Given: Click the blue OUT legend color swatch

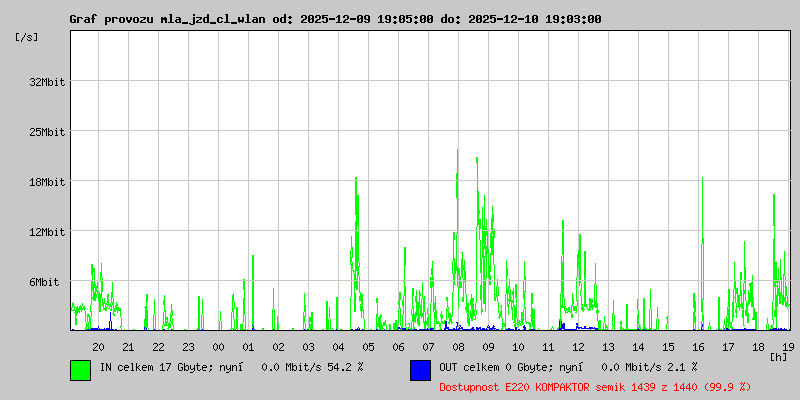Looking at the screenshot, I should tap(420, 369).
